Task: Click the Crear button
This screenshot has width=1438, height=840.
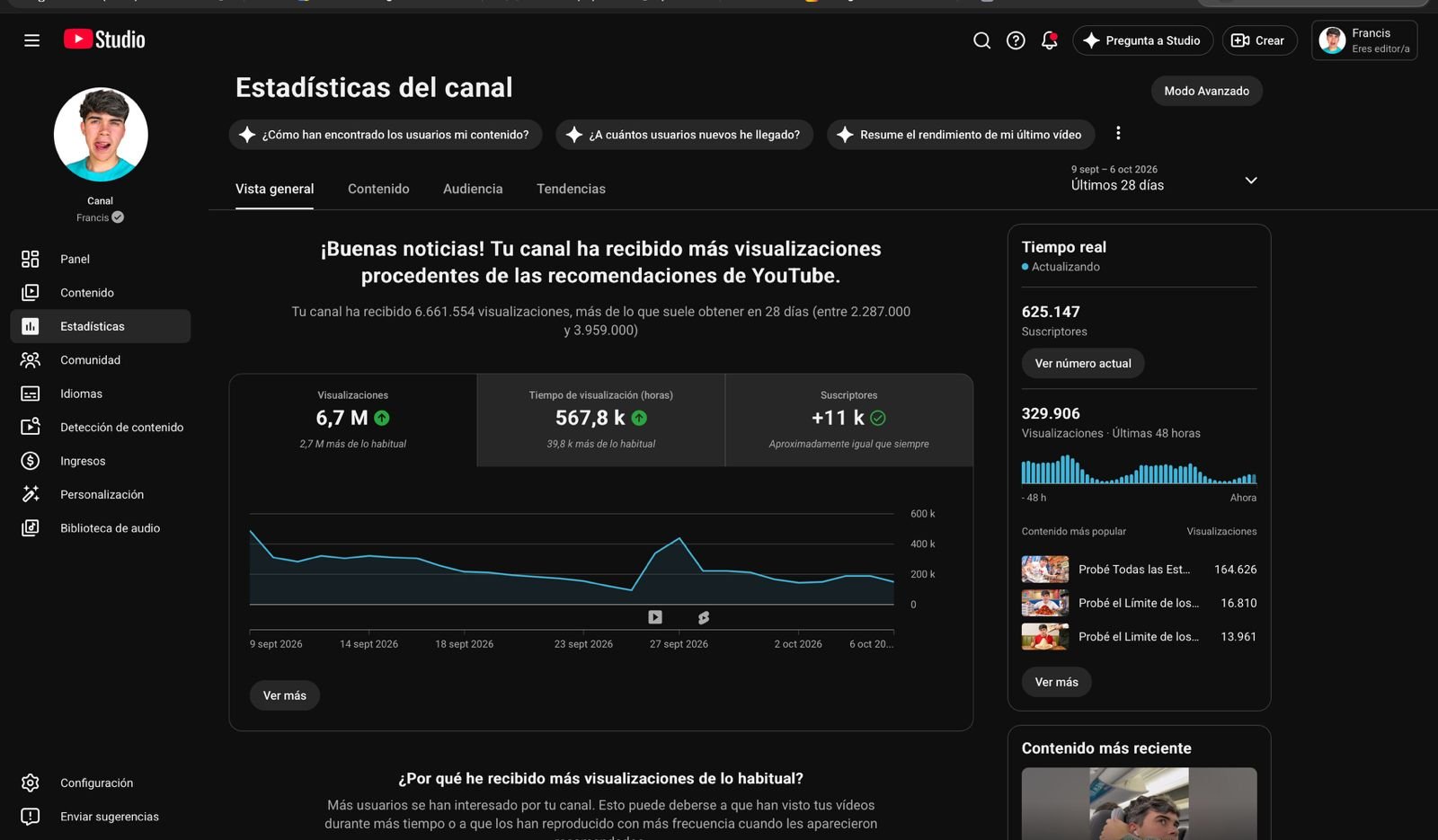Action: (1259, 40)
